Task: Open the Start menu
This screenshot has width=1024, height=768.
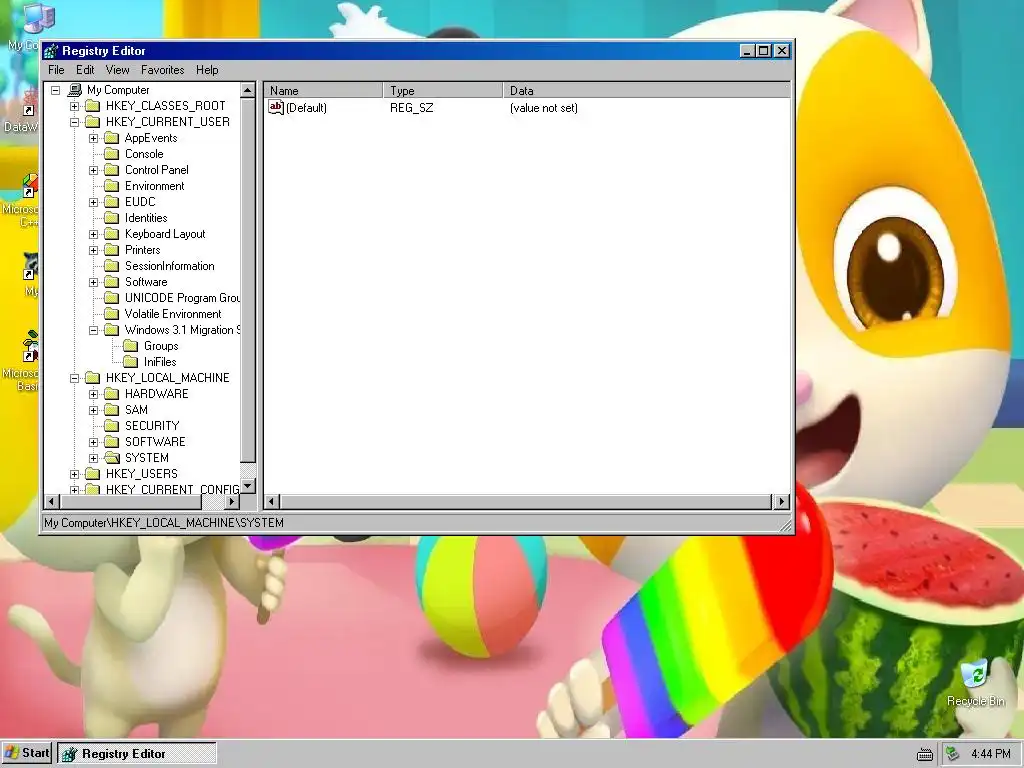Action: pos(27,753)
